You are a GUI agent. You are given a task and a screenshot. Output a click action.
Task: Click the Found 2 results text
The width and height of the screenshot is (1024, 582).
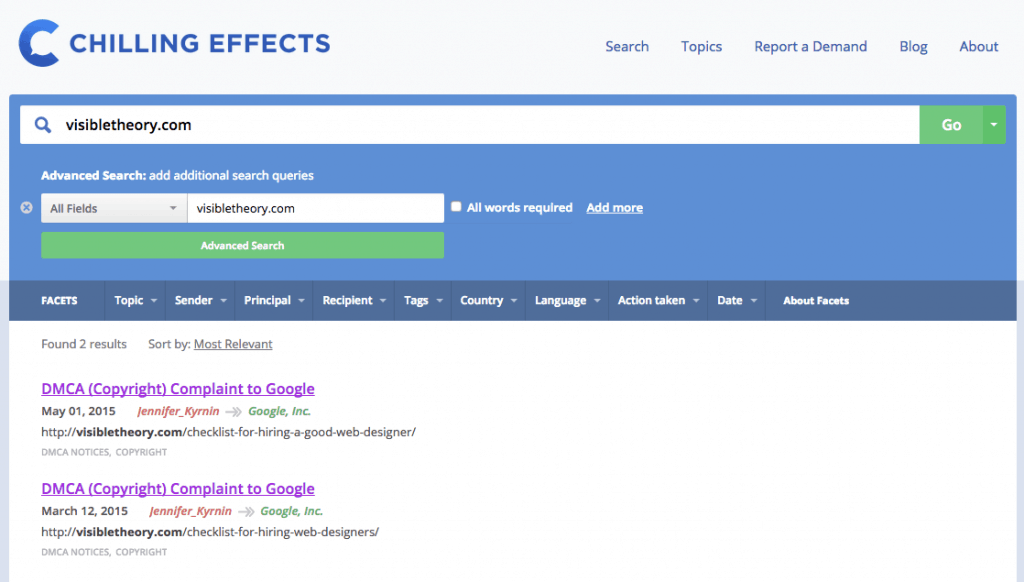pyautogui.click(x=84, y=344)
